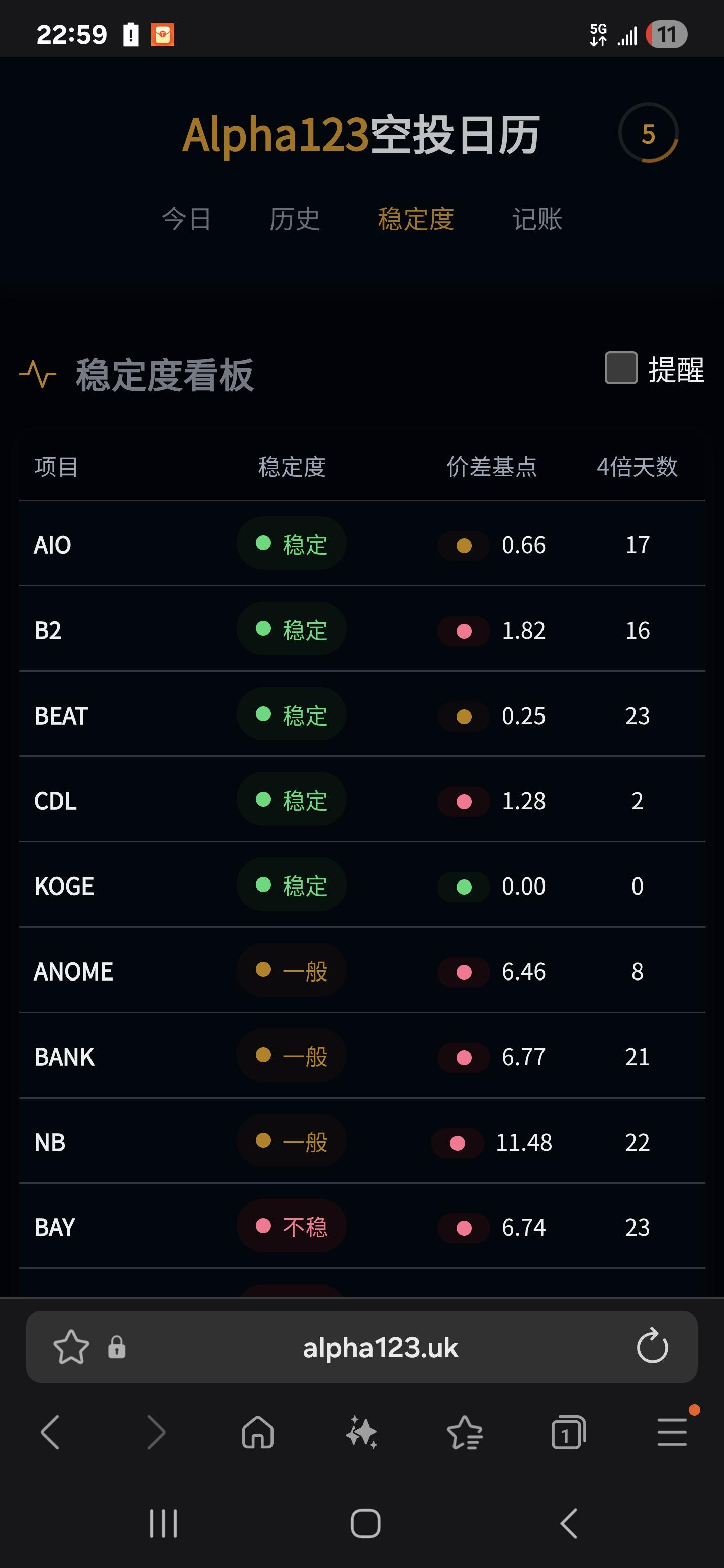724x1568 pixels.
Task: Open the 记账 tab
Action: pyautogui.click(x=537, y=219)
